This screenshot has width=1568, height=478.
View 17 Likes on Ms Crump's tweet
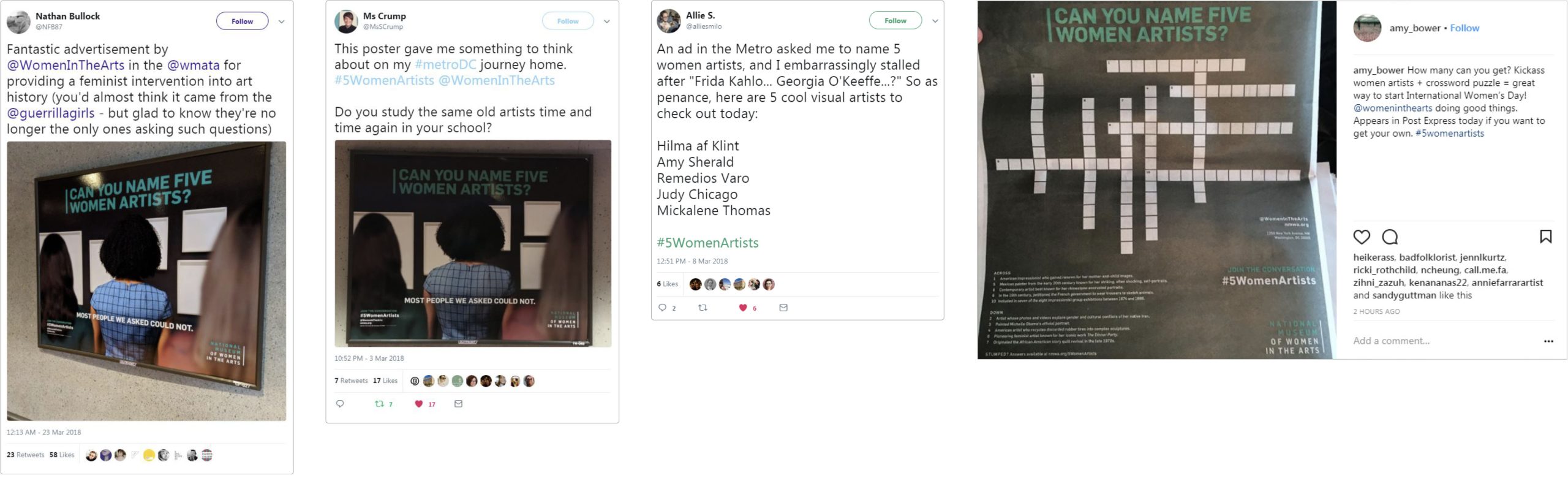click(385, 381)
